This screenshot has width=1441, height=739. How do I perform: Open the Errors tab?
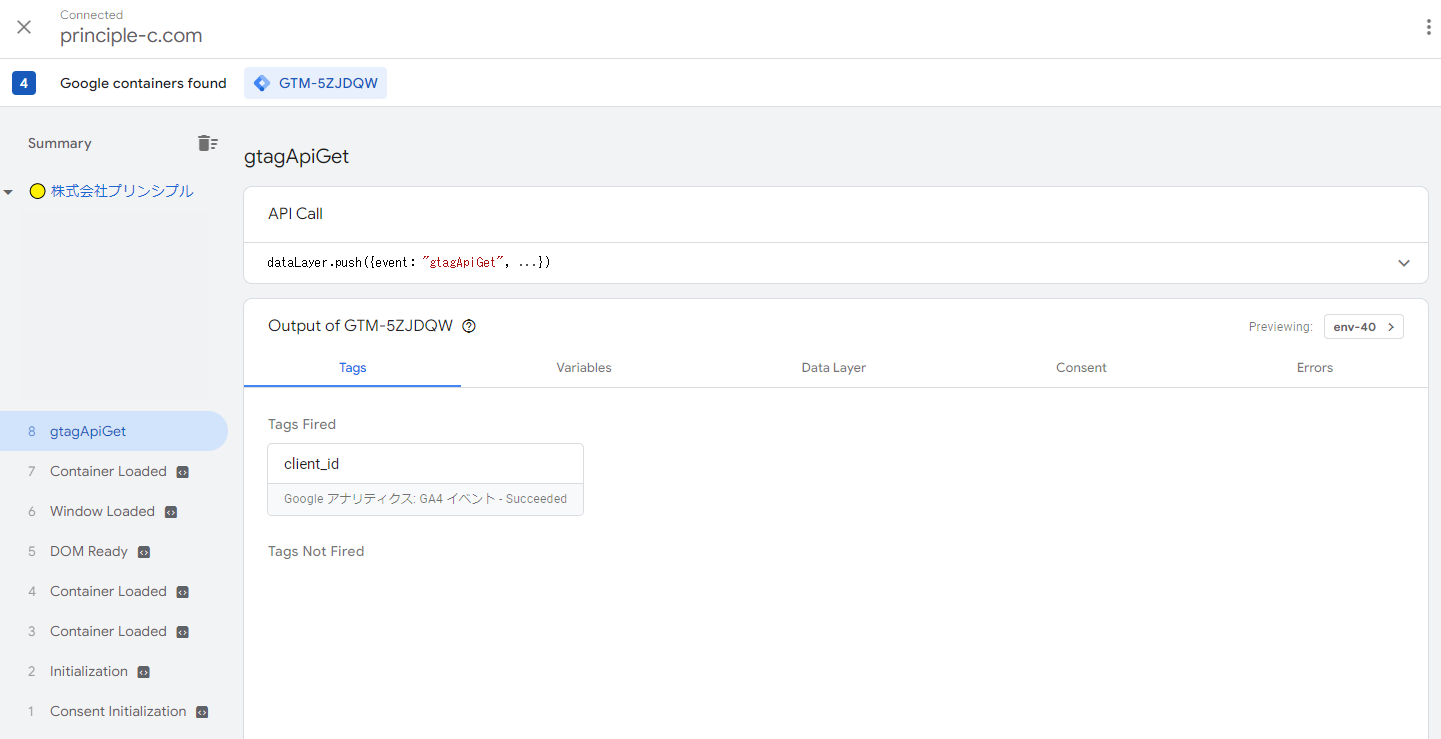1314,368
